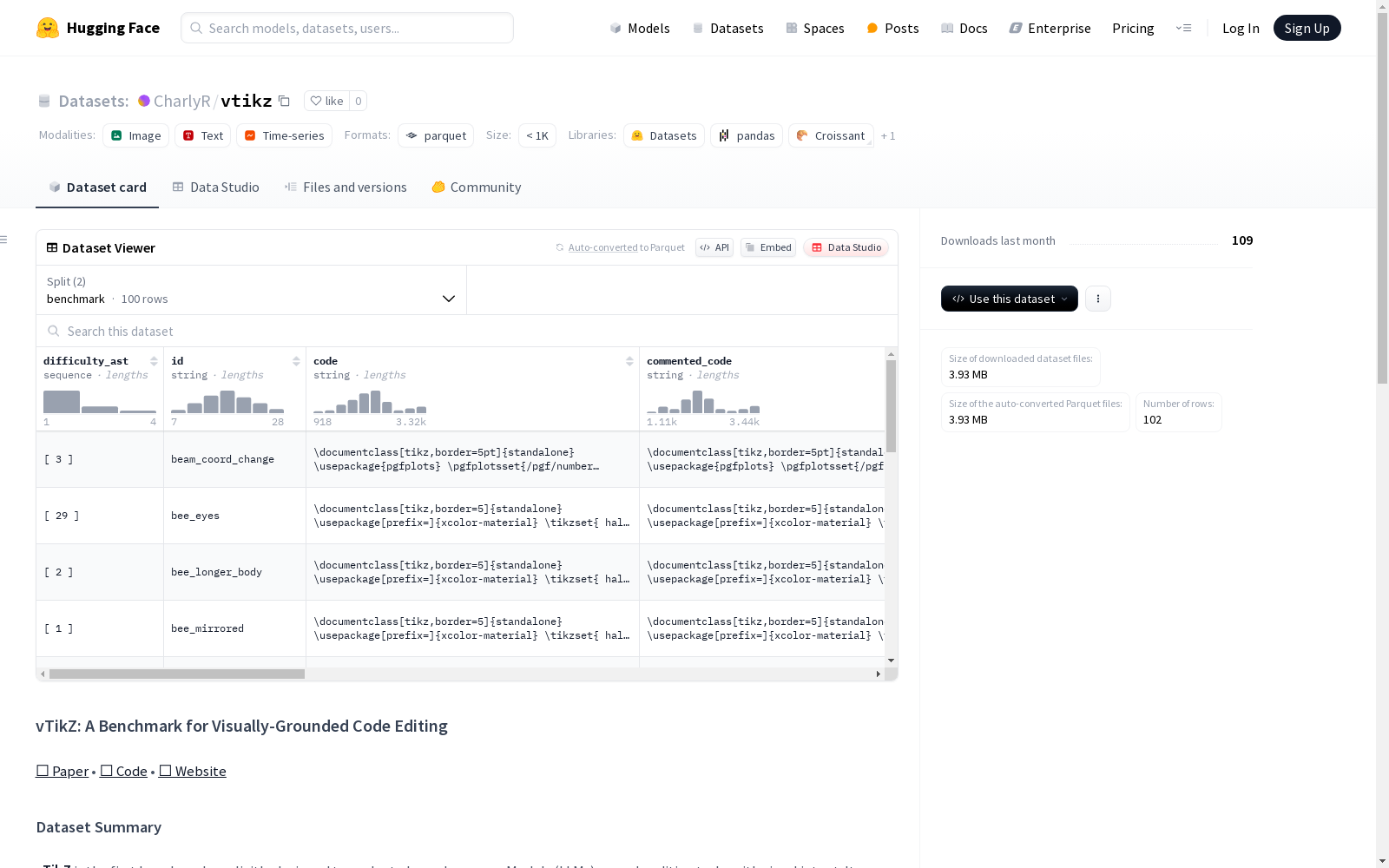Click the table scroll right arrow
This screenshot has height=868, width=1389.
pos(879,674)
